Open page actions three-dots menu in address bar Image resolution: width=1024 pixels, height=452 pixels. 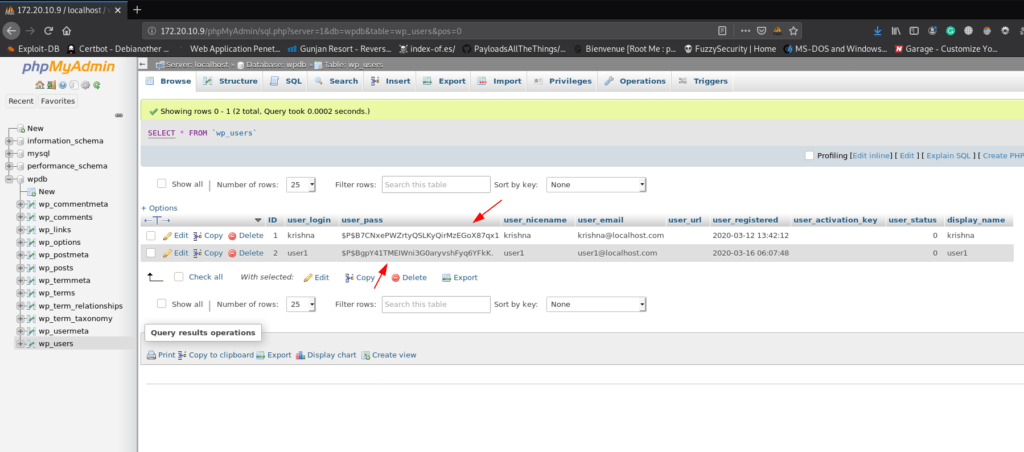(x=745, y=30)
